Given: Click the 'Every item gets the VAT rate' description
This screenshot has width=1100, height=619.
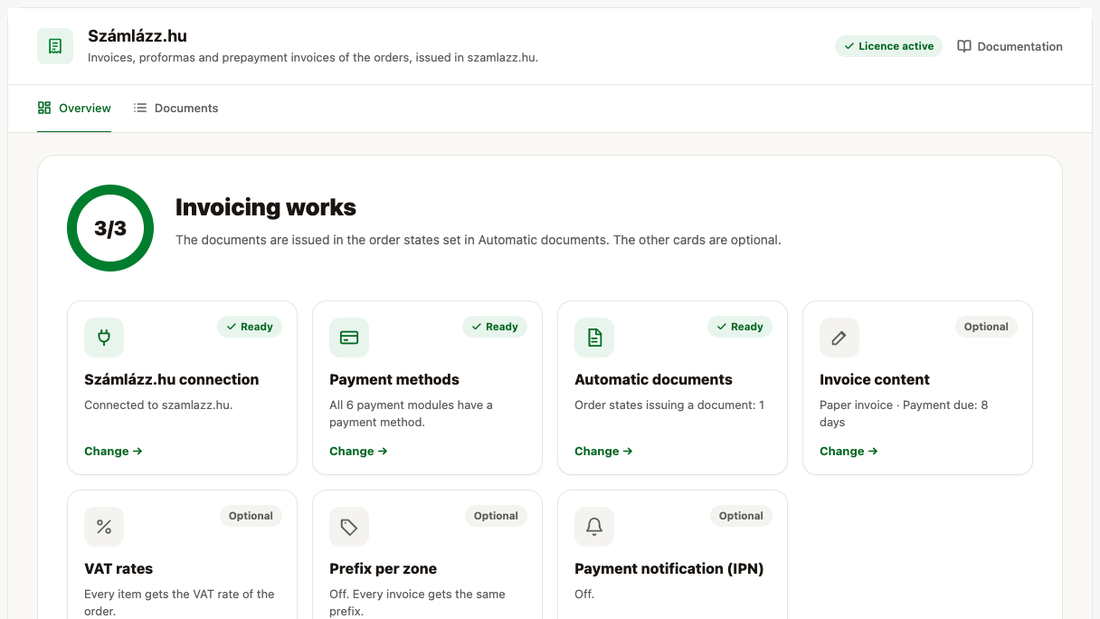Looking at the screenshot, I should [179, 602].
